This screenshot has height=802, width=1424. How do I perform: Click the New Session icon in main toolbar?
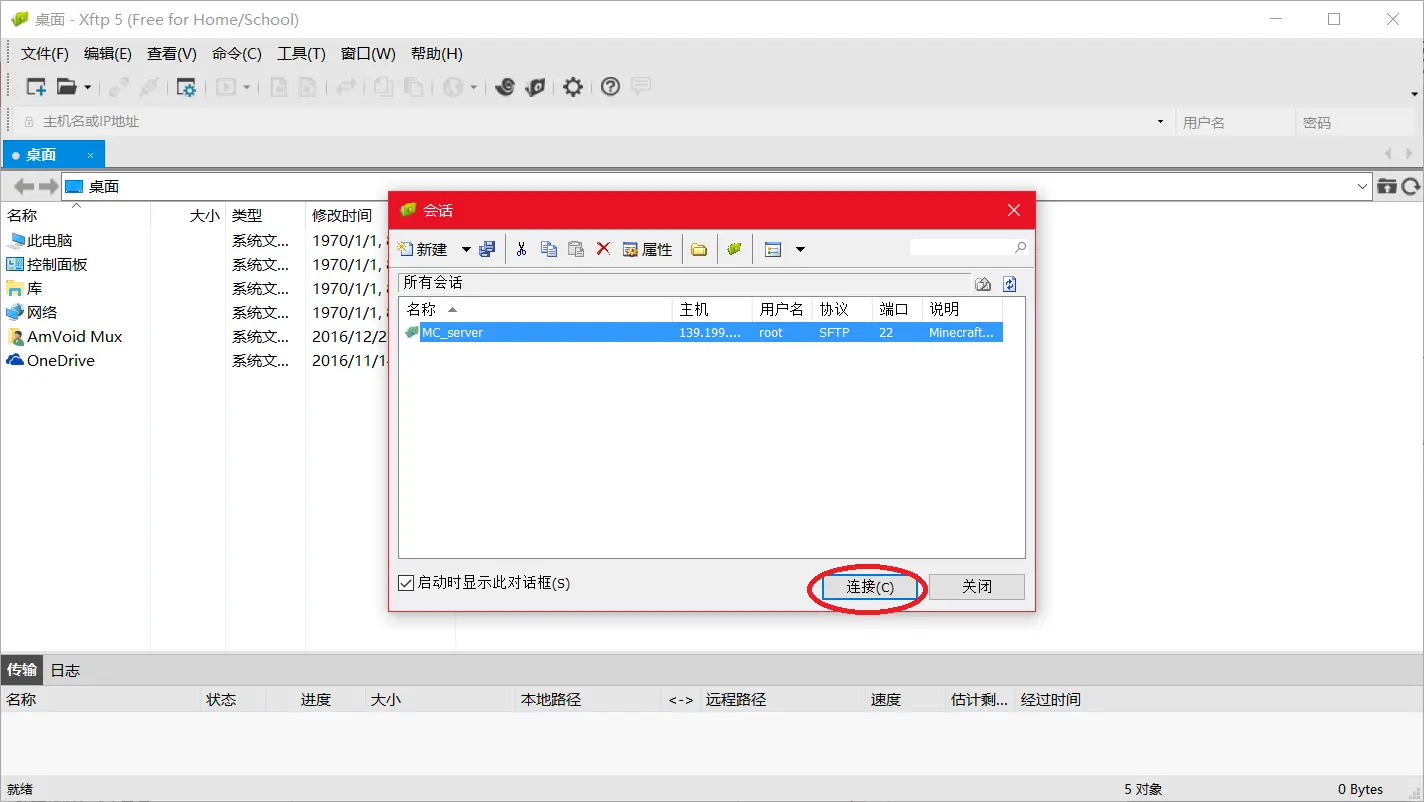[x=36, y=87]
